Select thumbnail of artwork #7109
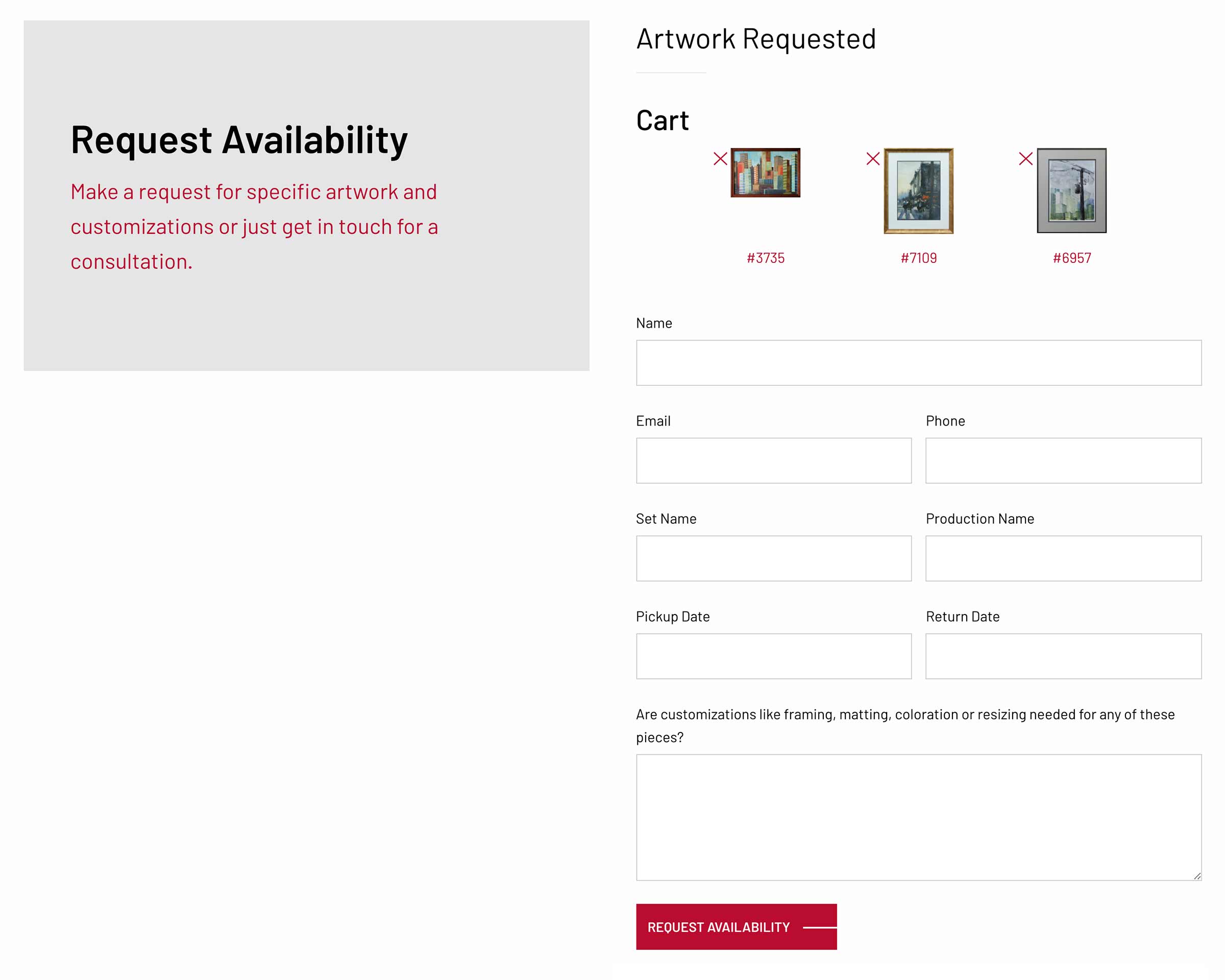 pyautogui.click(x=917, y=190)
